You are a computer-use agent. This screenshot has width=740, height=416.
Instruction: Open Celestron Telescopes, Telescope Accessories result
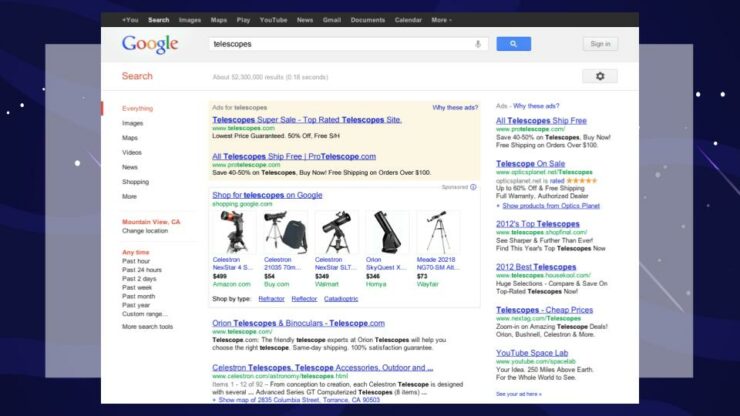(322, 367)
